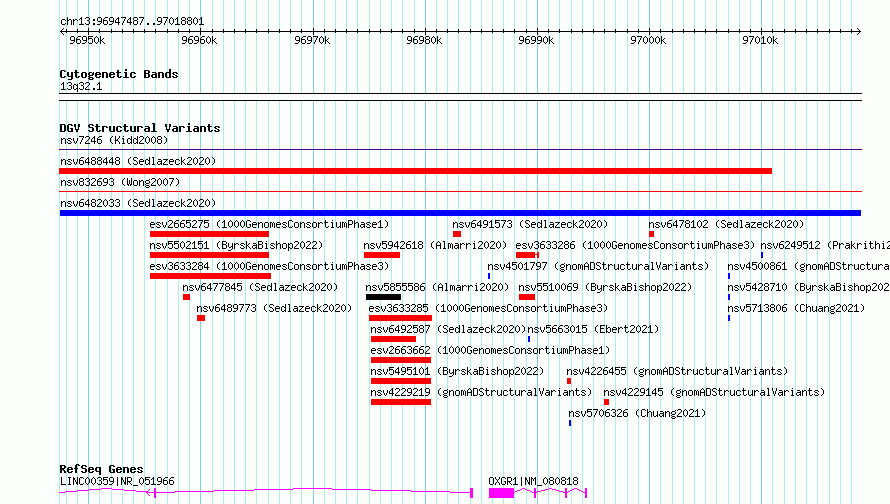Image resolution: width=890 pixels, height=504 pixels.
Task: Open variant esv3633284 from 1000GenomesConsortiumPhase3
Action: [269, 266]
